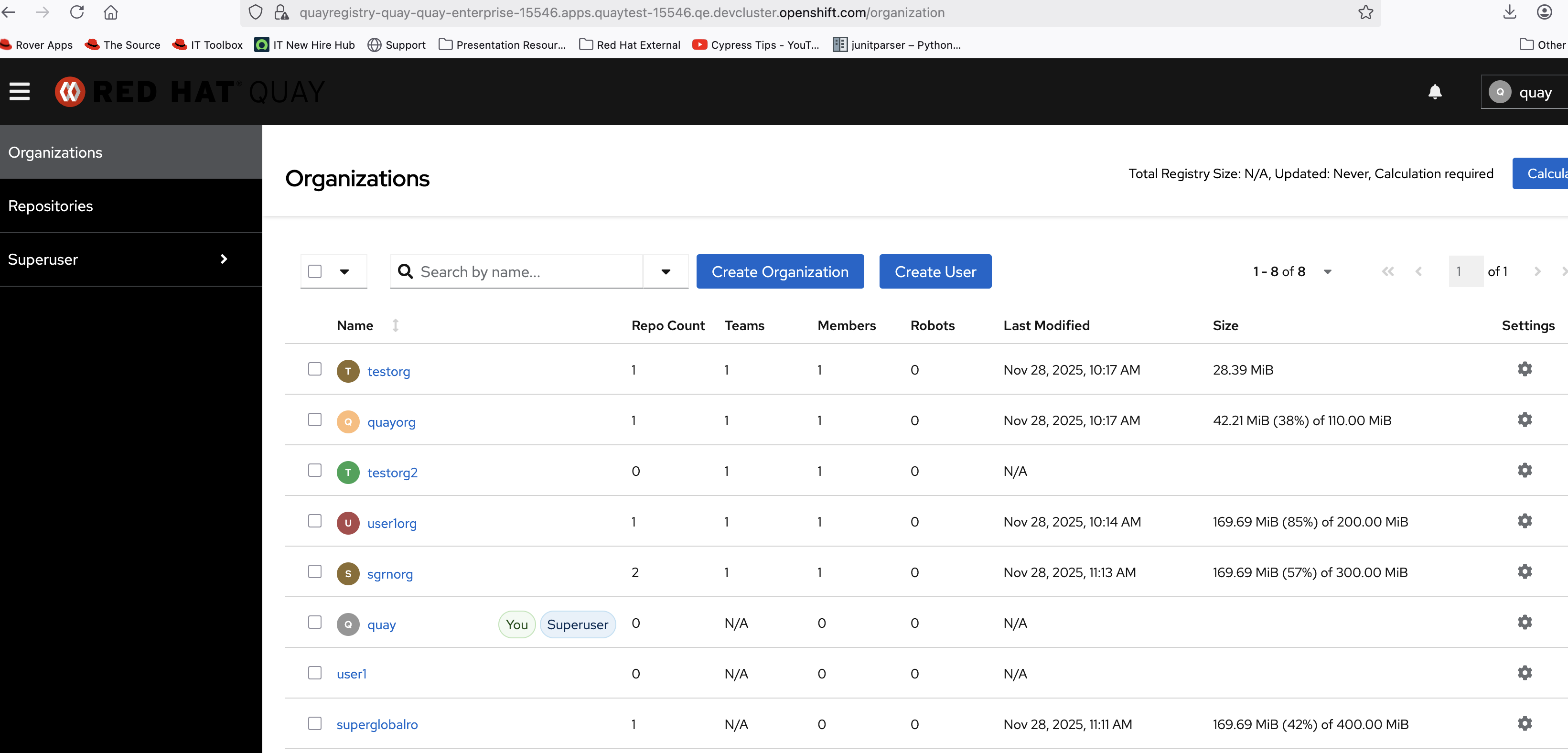Screen dimensions: 1568x753
Task: Check the testorg row checkbox
Action: (315, 369)
